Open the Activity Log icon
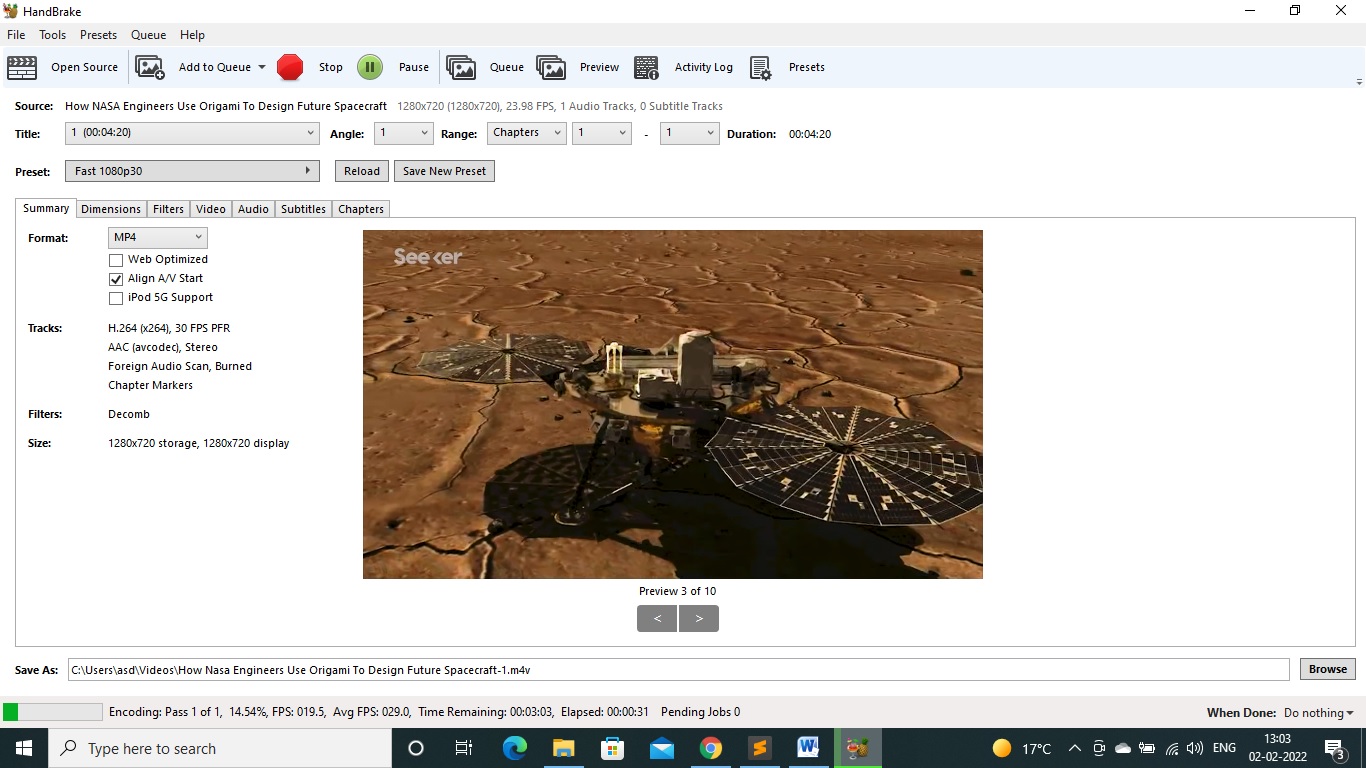Screen dimensions: 1366x768 pyautogui.click(x=646, y=67)
